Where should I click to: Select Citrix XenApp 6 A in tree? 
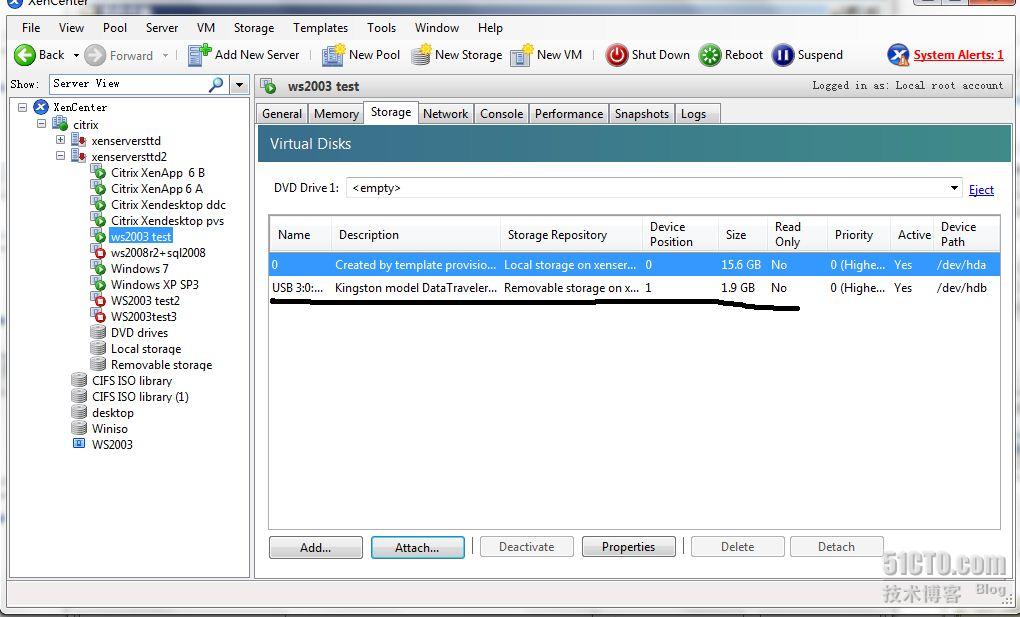[x=157, y=188]
